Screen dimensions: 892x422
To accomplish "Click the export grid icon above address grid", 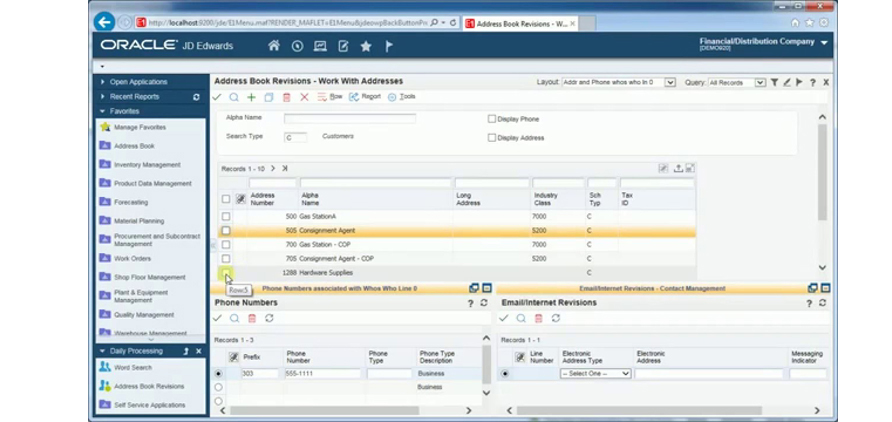I will 678,168.
